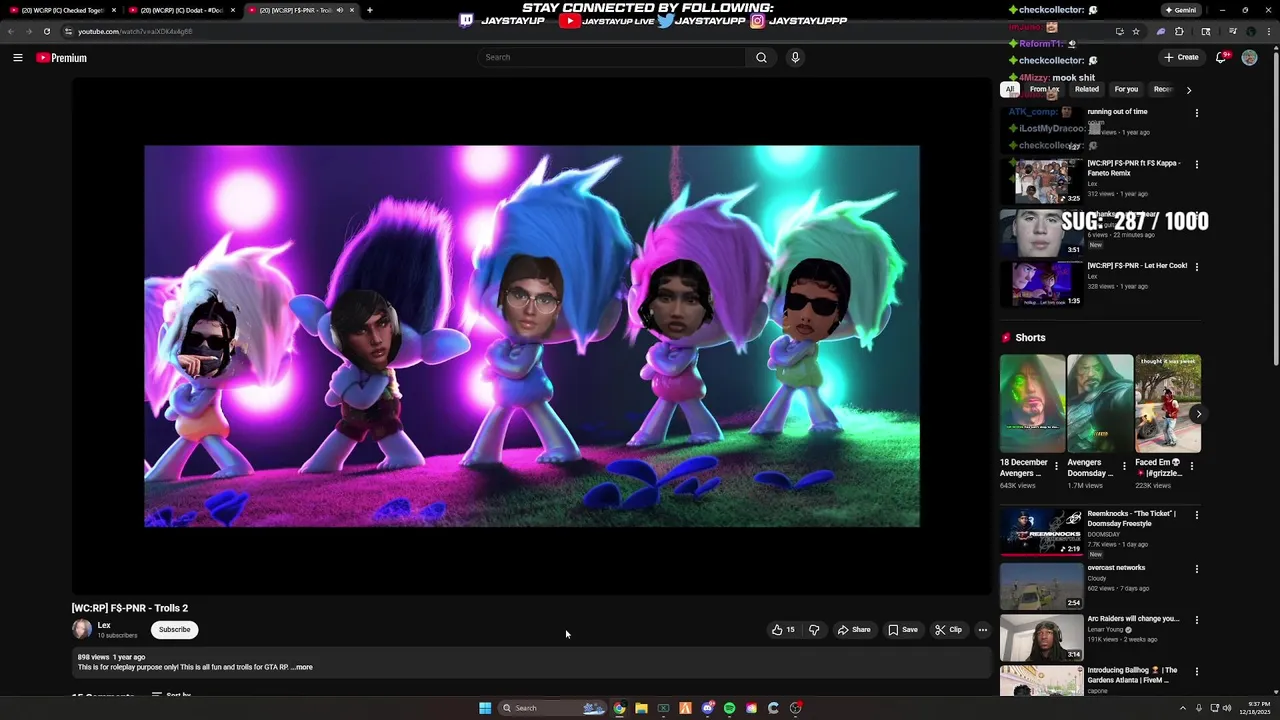This screenshot has height=720, width=1280.
Task: Open Spotify from the taskbar
Action: [729, 708]
